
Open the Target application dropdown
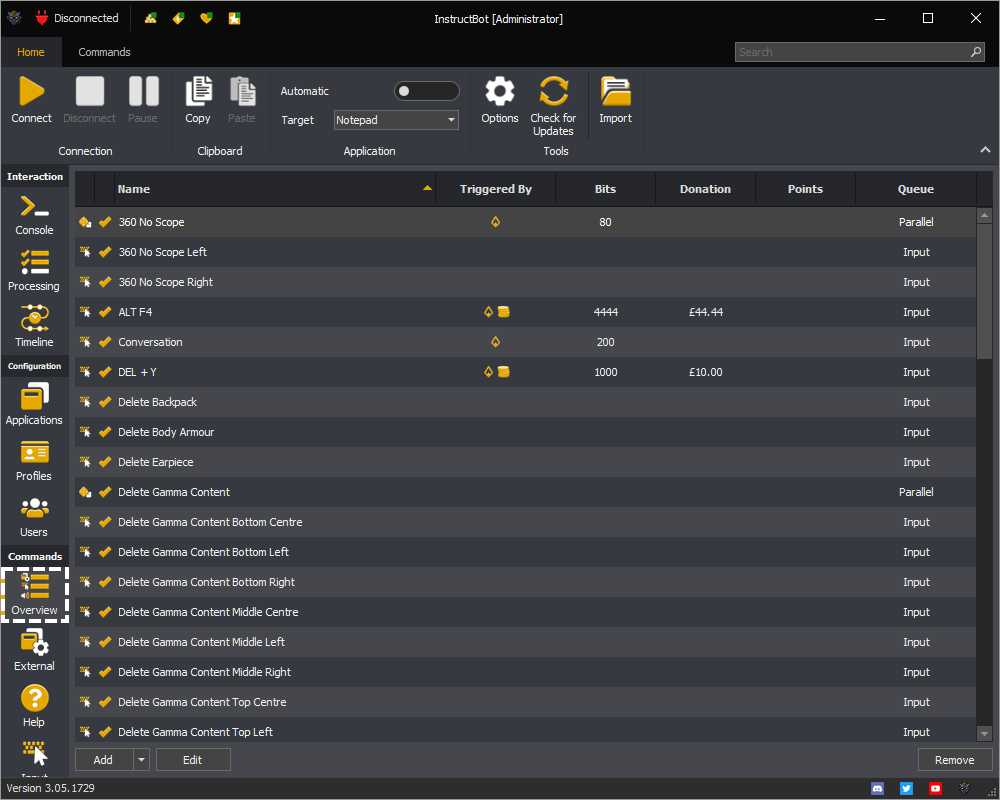click(396, 120)
